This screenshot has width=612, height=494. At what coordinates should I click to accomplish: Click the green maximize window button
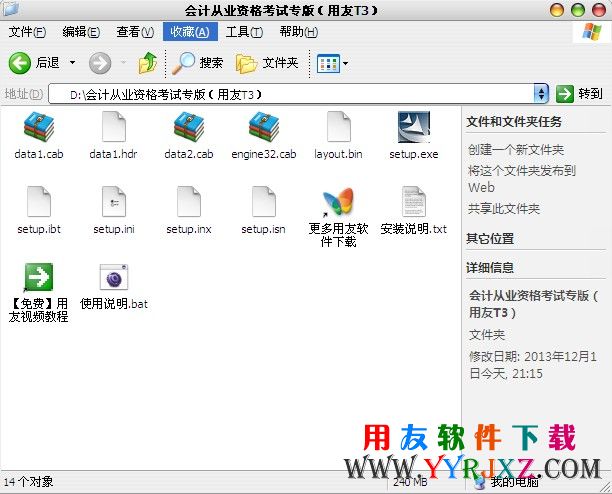click(x=578, y=10)
